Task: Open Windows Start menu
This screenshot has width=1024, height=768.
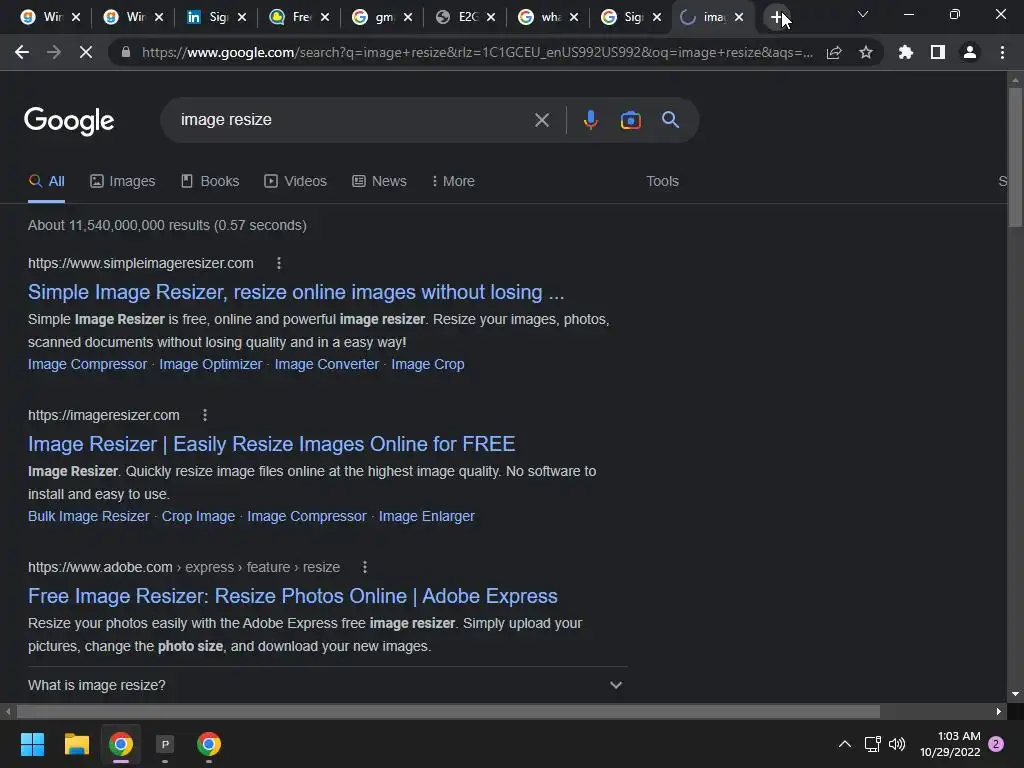Action: 32,744
